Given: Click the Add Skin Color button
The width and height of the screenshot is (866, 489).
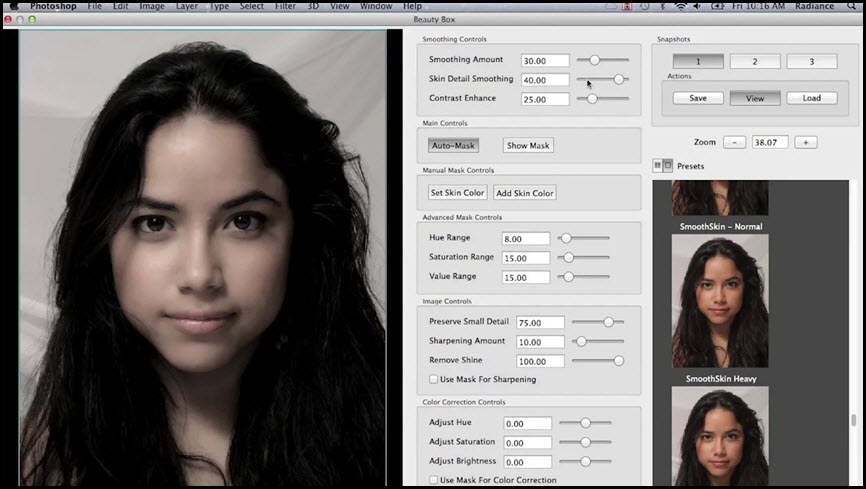Looking at the screenshot, I should tap(525, 193).
